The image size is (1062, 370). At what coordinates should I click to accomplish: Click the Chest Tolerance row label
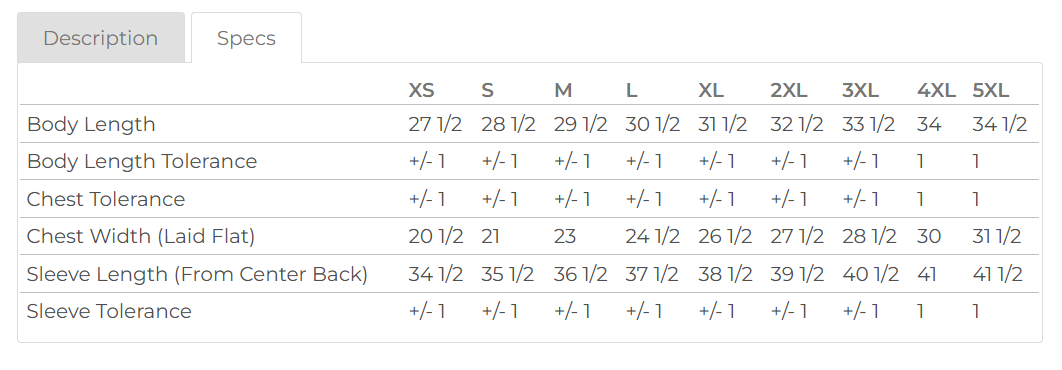pos(106,199)
